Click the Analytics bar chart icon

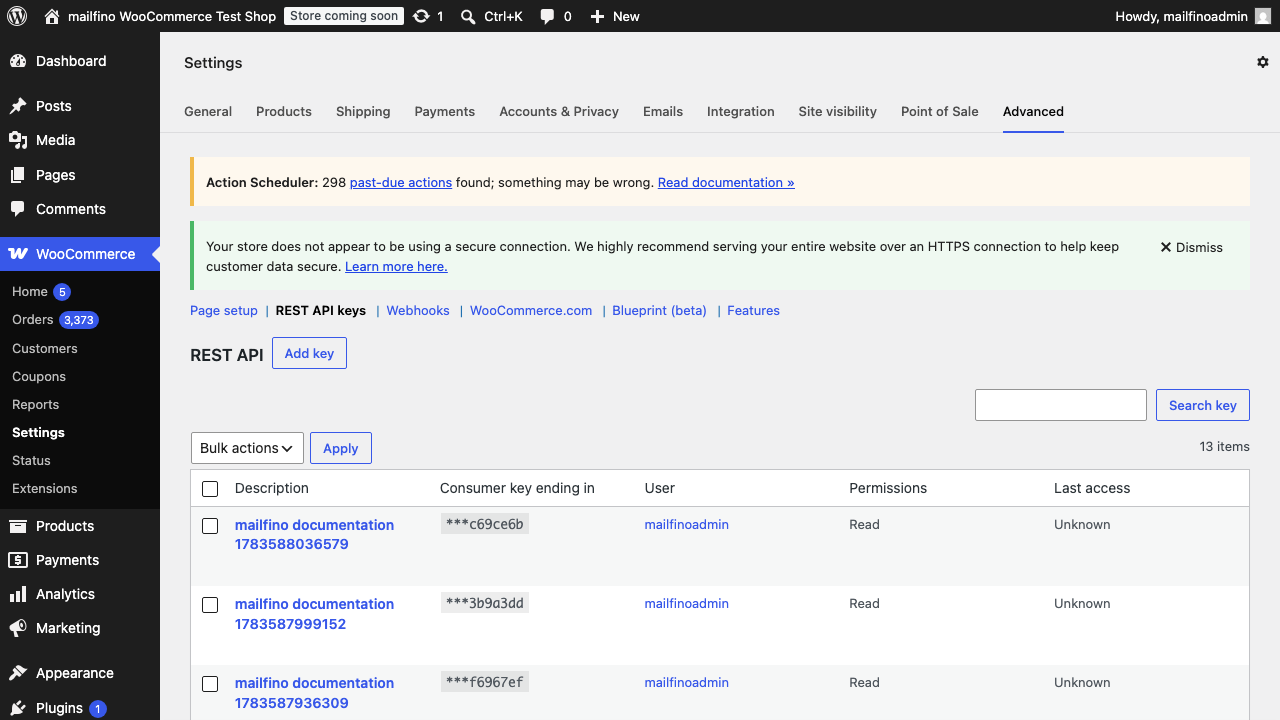[18, 594]
